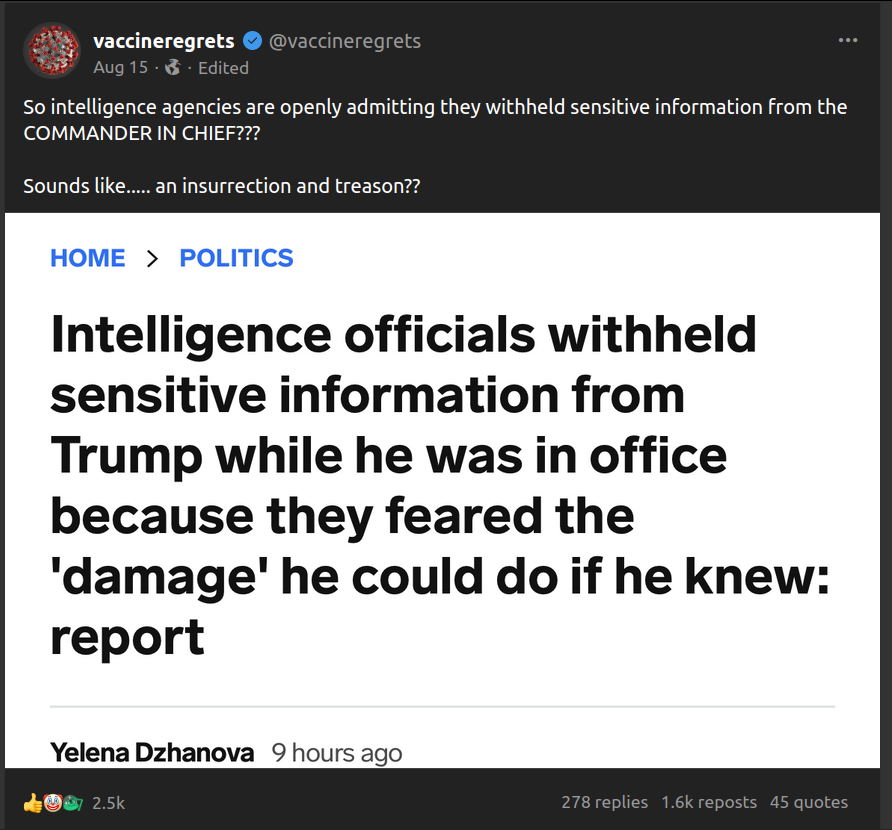View the 45 quotes
The width and height of the screenshot is (892, 830).
point(809,802)
